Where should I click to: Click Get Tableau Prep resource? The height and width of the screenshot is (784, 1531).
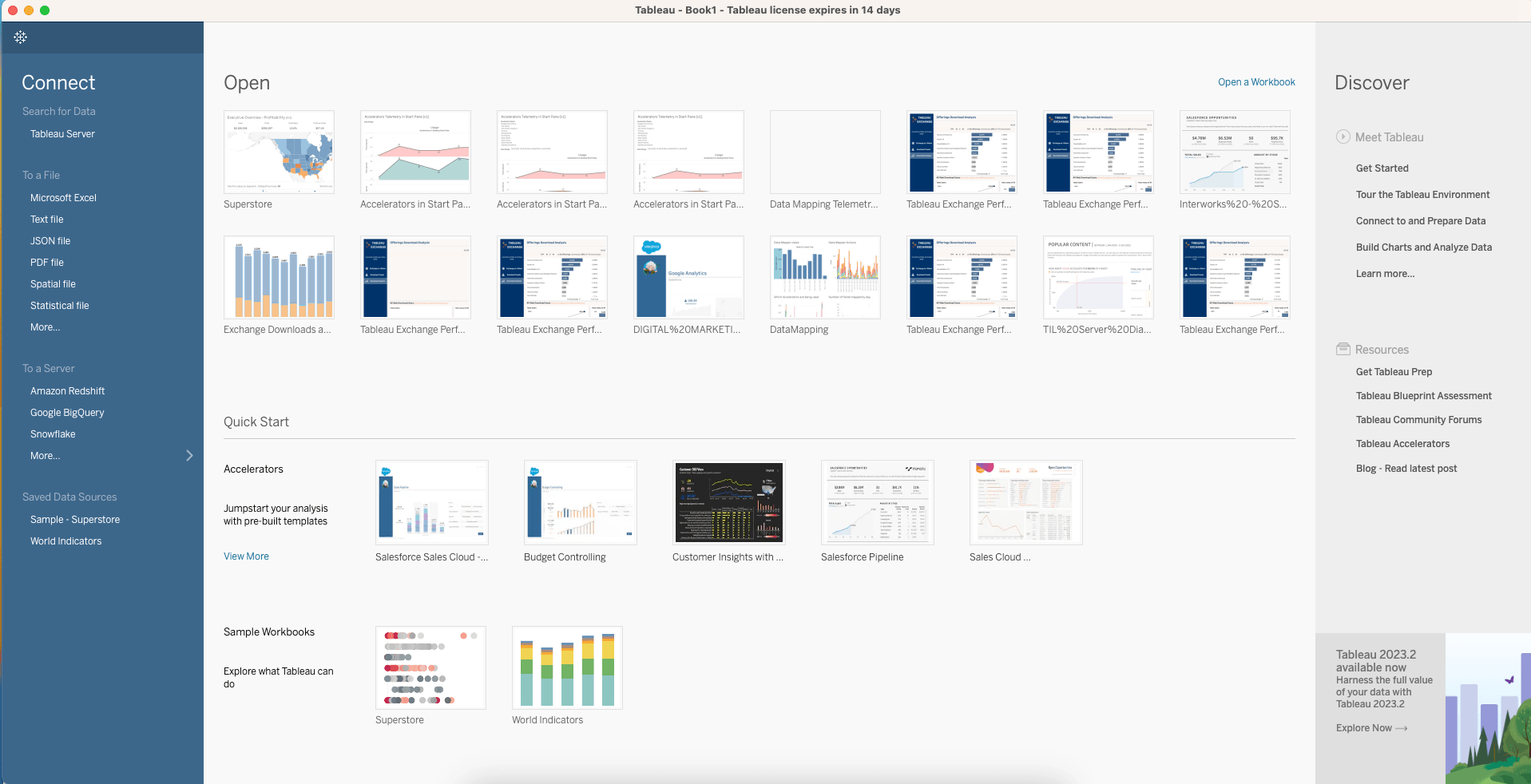[1394, 371]
